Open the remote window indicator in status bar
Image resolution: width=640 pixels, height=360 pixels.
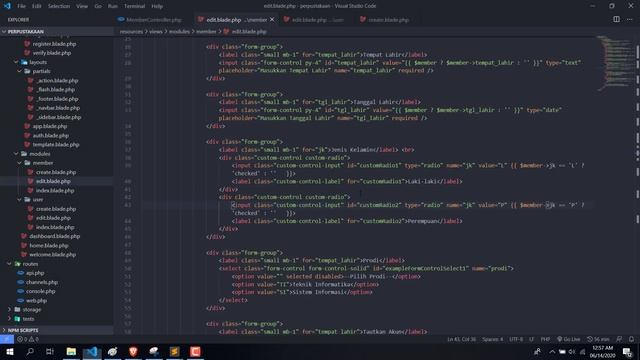pos(7,339)
